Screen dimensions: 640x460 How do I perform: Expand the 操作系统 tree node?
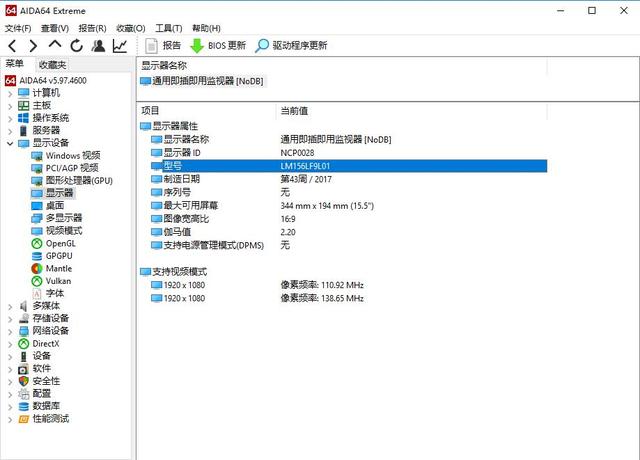pos(10,119)
